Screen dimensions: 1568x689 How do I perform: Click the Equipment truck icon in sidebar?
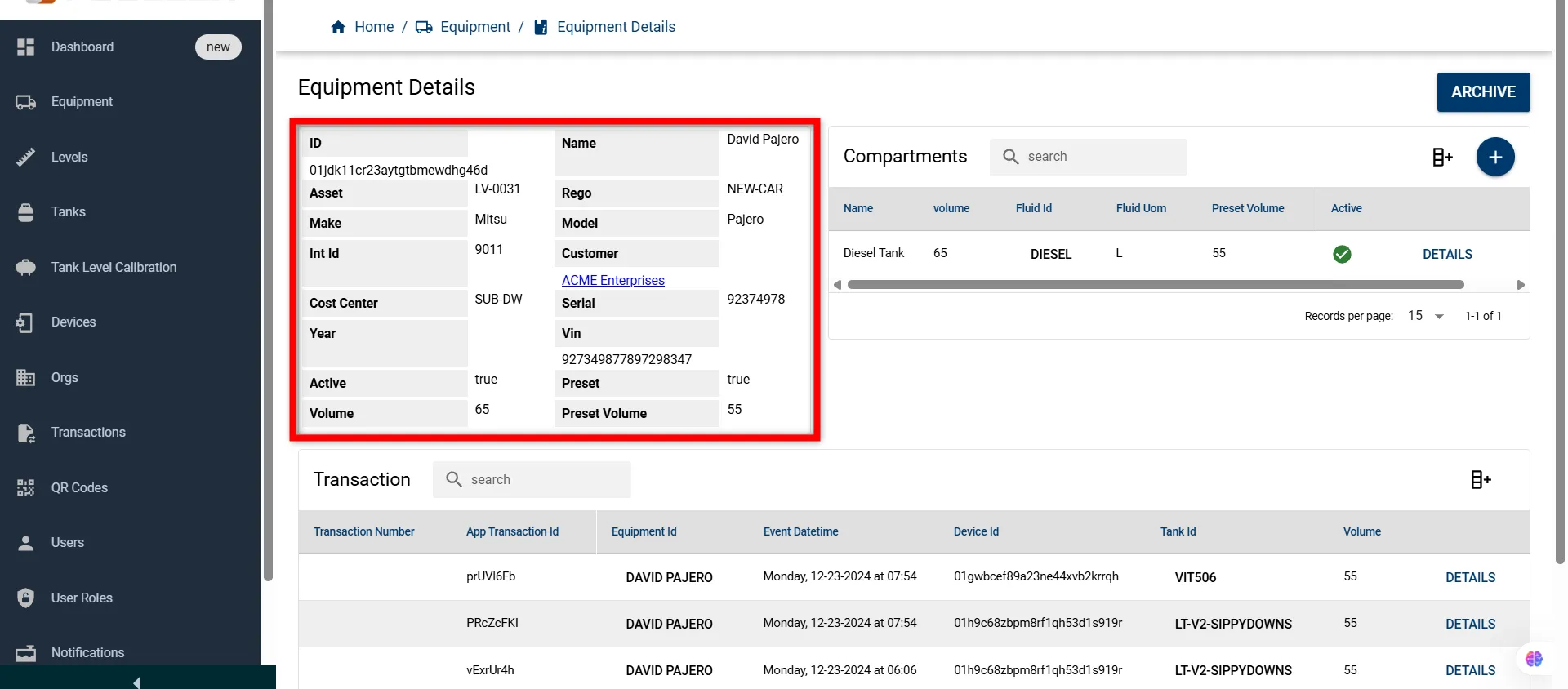click(26, 102)
